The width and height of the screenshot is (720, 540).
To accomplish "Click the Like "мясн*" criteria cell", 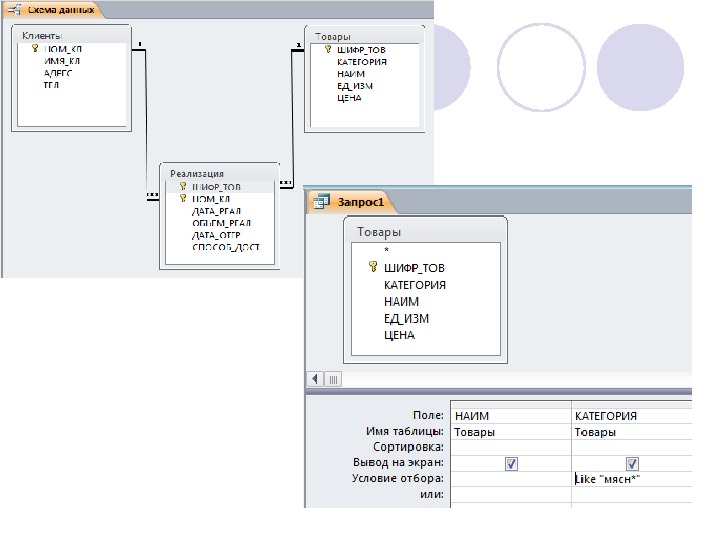I will pyautogui.click(x=632, y=479).
